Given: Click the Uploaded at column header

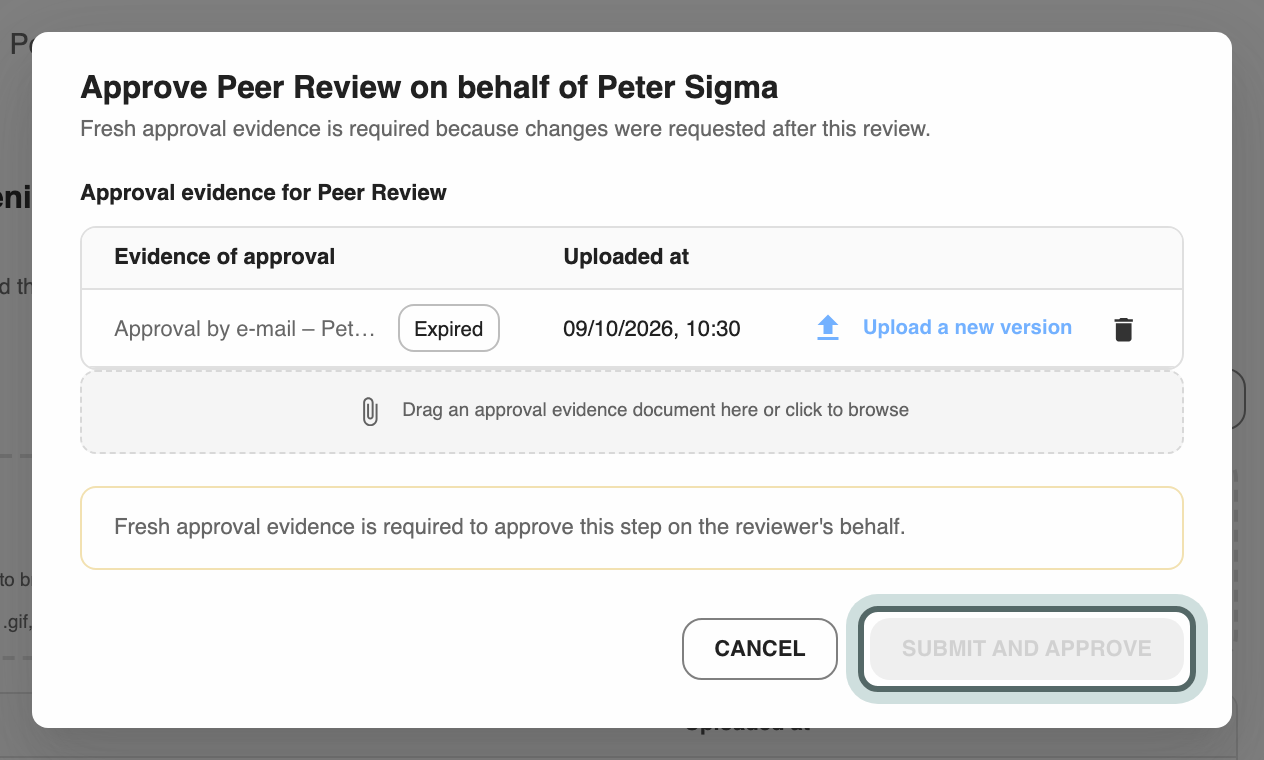Looking at the screenshot, I should [x=626, y=257].
